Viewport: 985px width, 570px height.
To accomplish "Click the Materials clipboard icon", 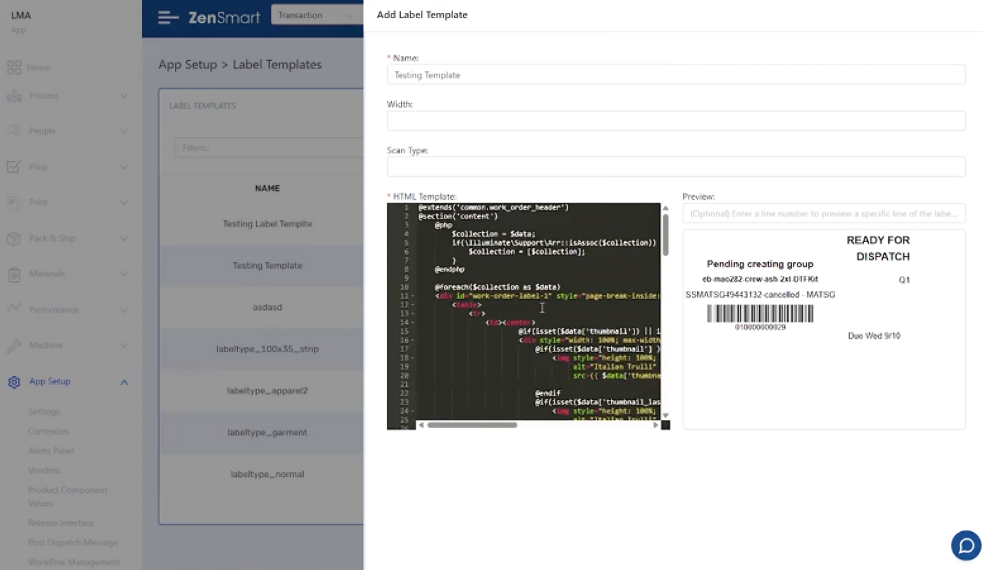I will 14,274.
